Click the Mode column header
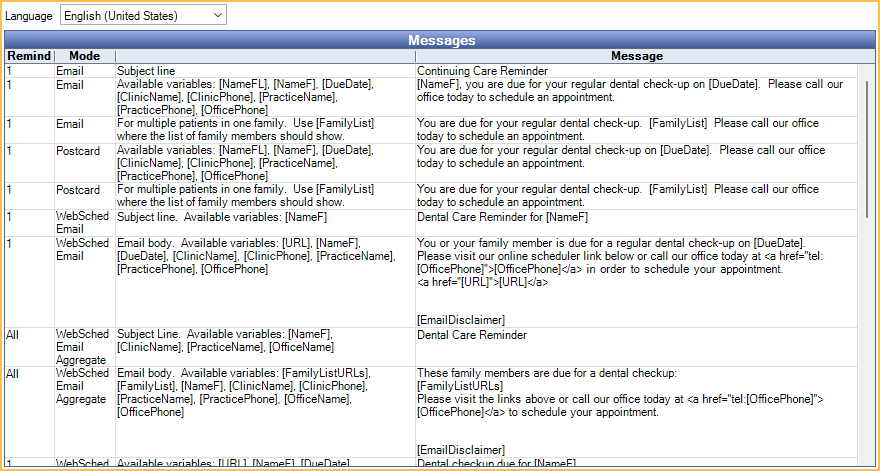This screenshot has height=471, width=880. click(84, 56)
